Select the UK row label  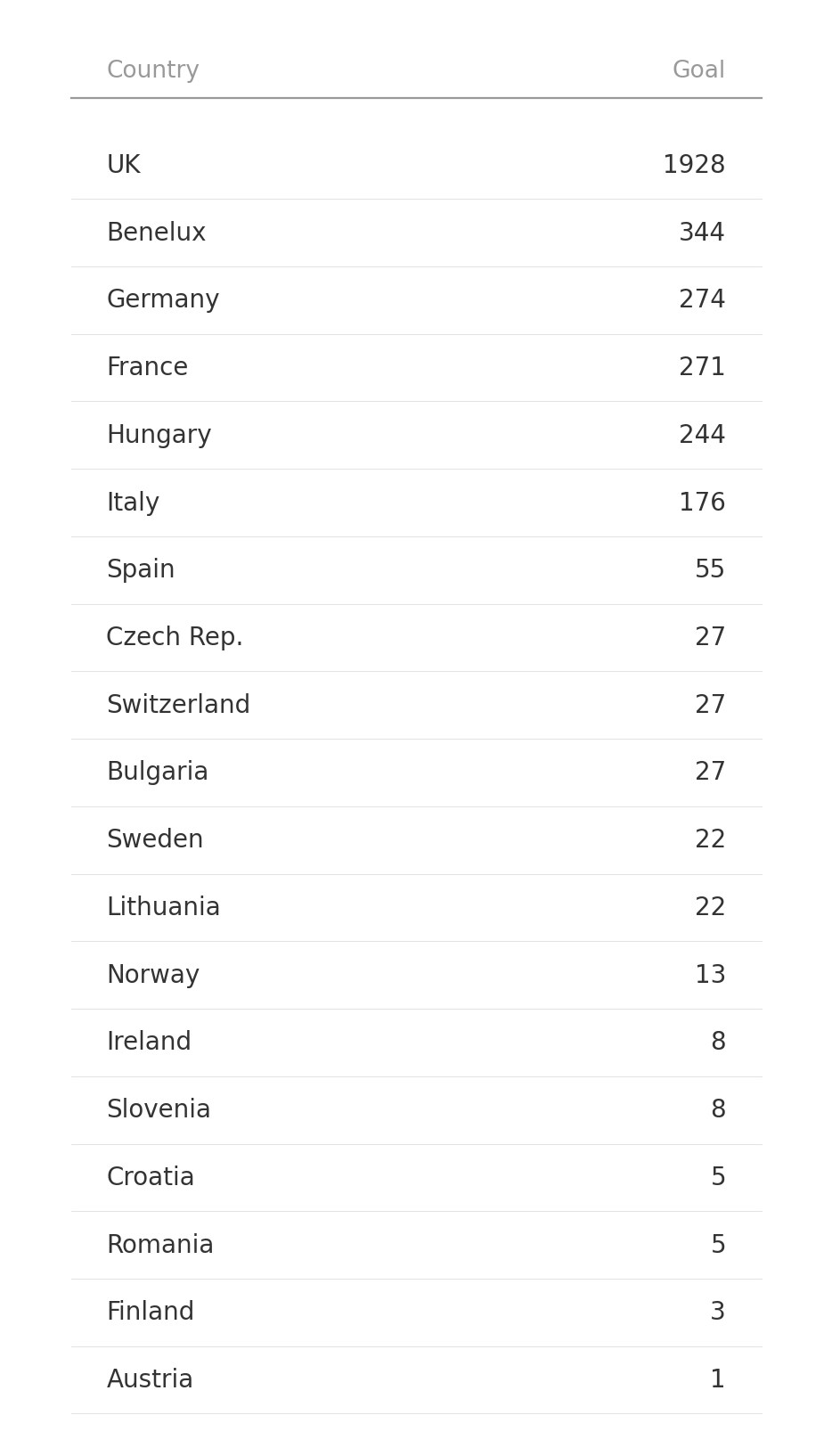pyautogui.click(x=124, y=166)
